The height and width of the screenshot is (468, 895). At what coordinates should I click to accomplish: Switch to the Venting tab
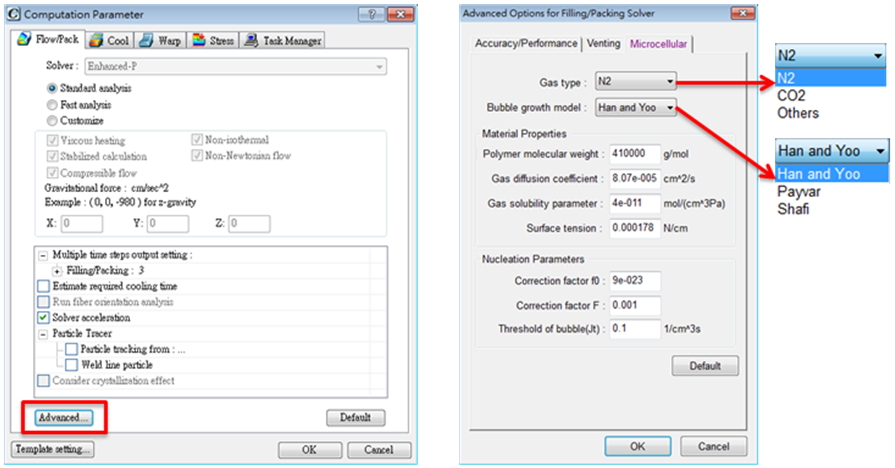point(603,43)
